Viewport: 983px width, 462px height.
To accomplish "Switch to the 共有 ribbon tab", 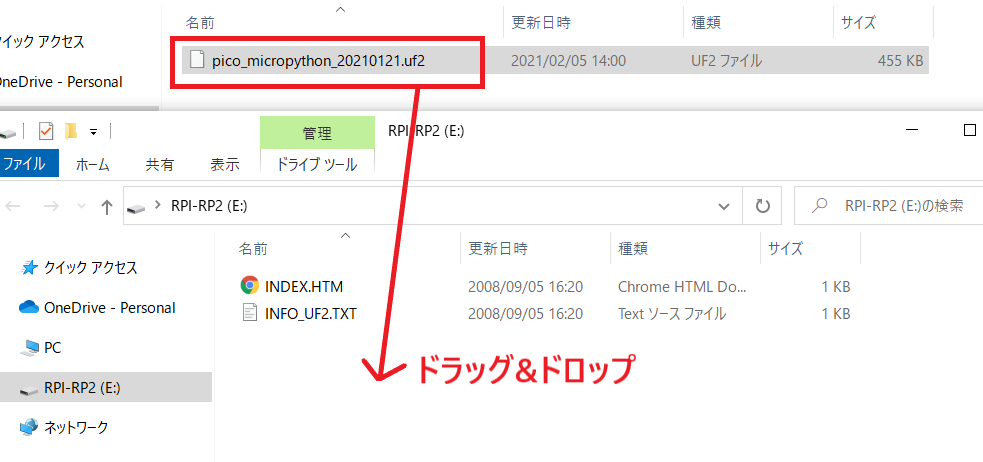I will tap(160, 165).
